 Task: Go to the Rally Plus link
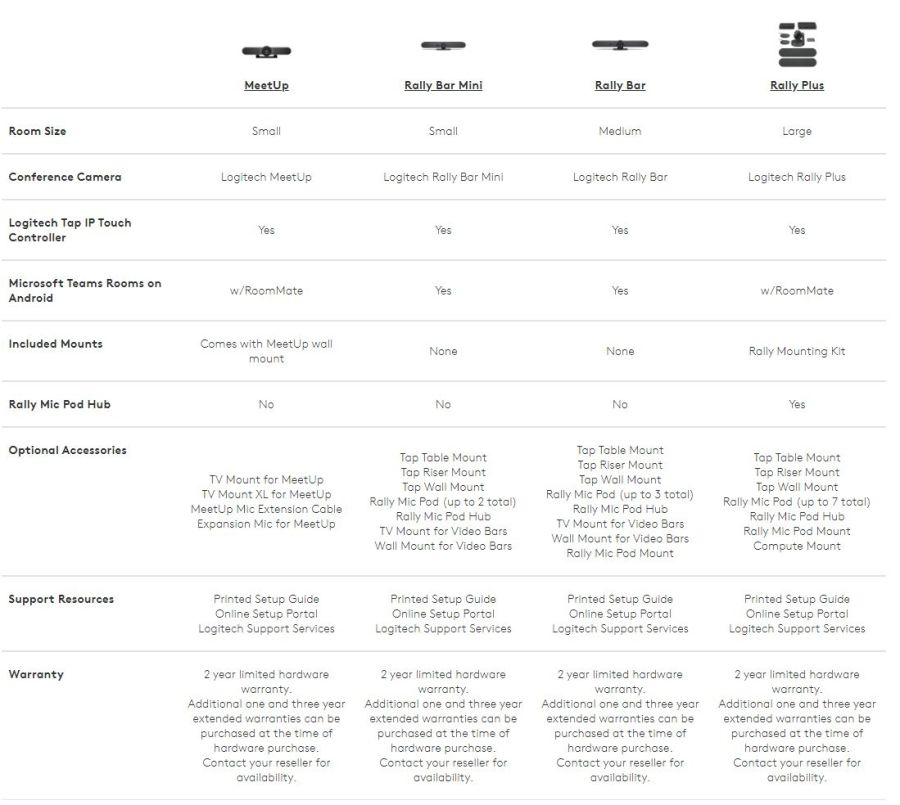click(797, 86)
